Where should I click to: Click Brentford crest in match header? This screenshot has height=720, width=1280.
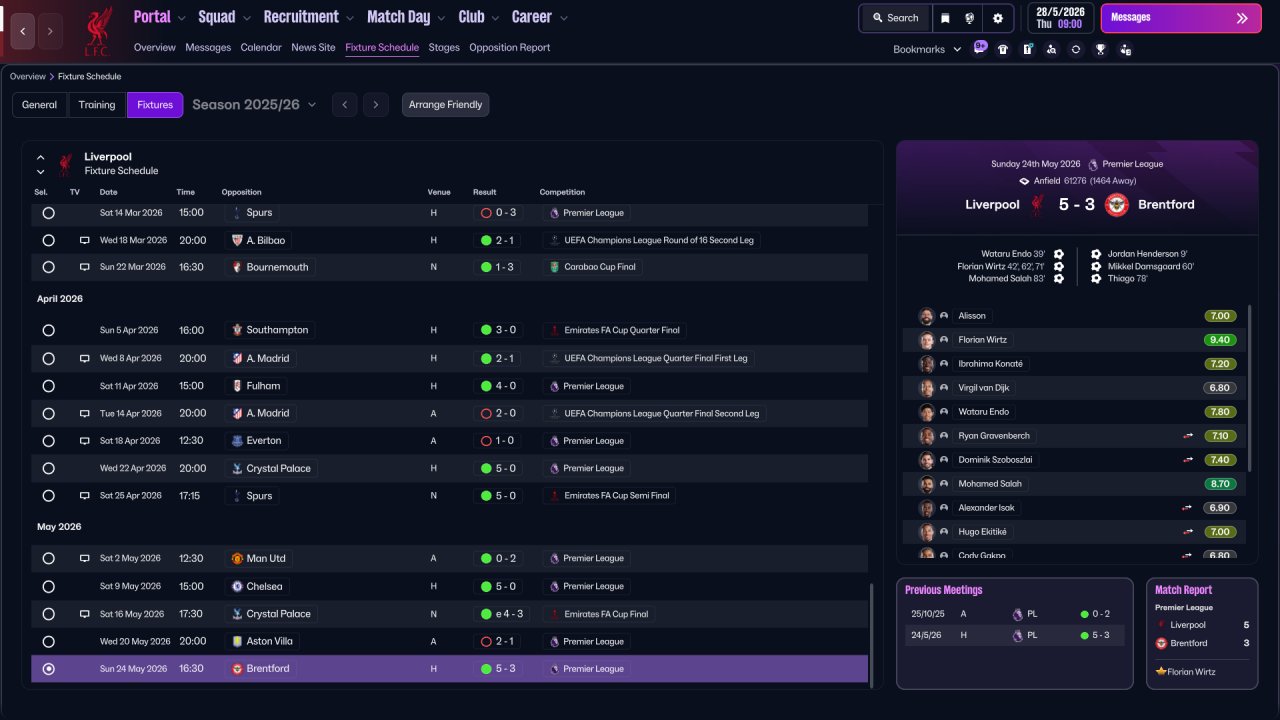(x=1117, y=205)
